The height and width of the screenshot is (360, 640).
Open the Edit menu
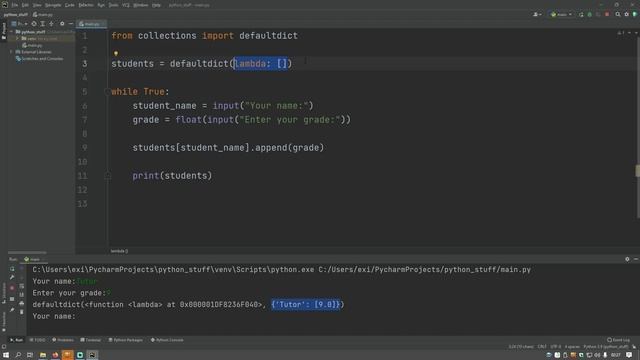coord(25,5)
